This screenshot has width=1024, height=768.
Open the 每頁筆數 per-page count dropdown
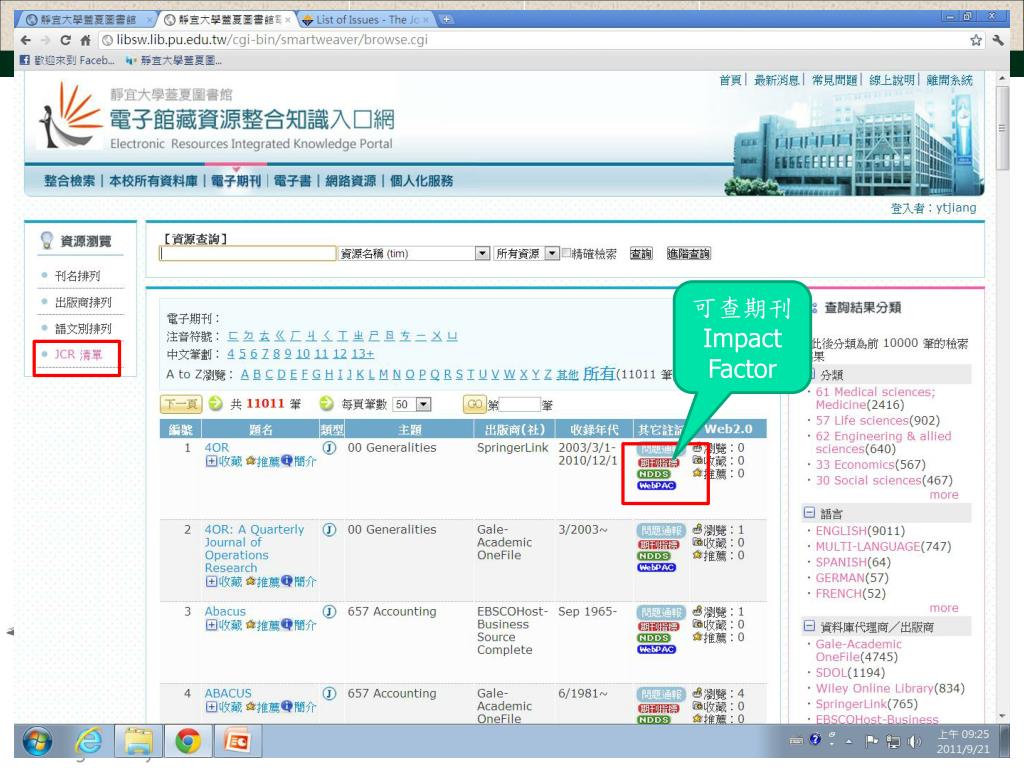click(x=424, y=404)
